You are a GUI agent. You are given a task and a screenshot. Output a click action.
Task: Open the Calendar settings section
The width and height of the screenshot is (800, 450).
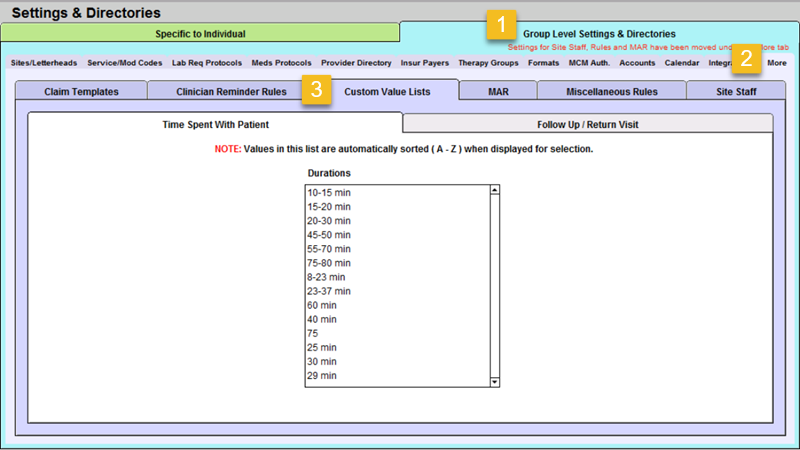tap(680, 63)
